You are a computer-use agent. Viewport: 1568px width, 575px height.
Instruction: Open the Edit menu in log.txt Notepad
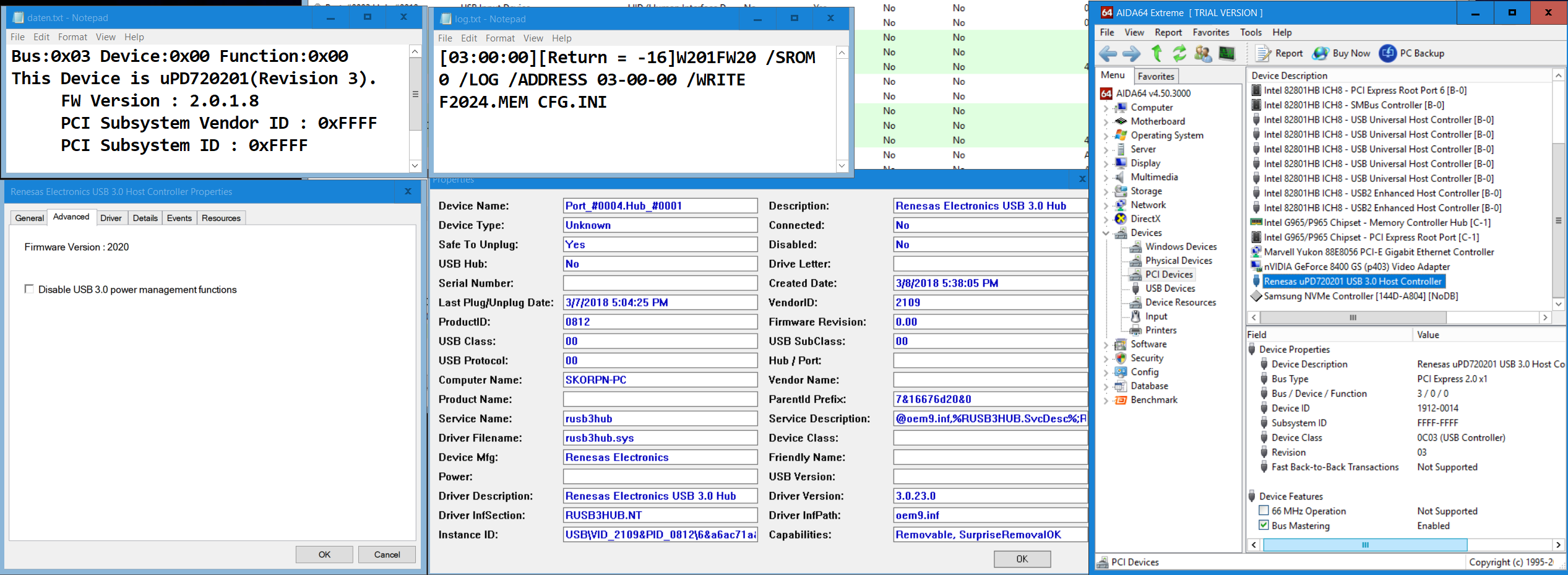pyautogui.click(x=469, y=38)
